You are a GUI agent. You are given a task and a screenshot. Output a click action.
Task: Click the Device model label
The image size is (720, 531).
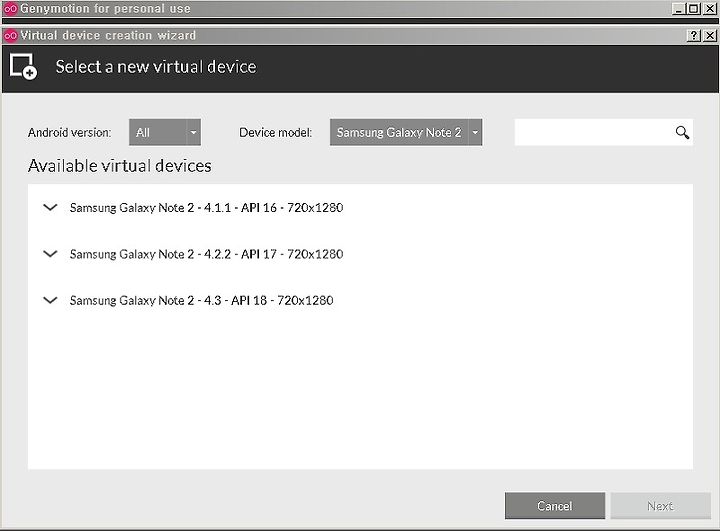[276, 133]
